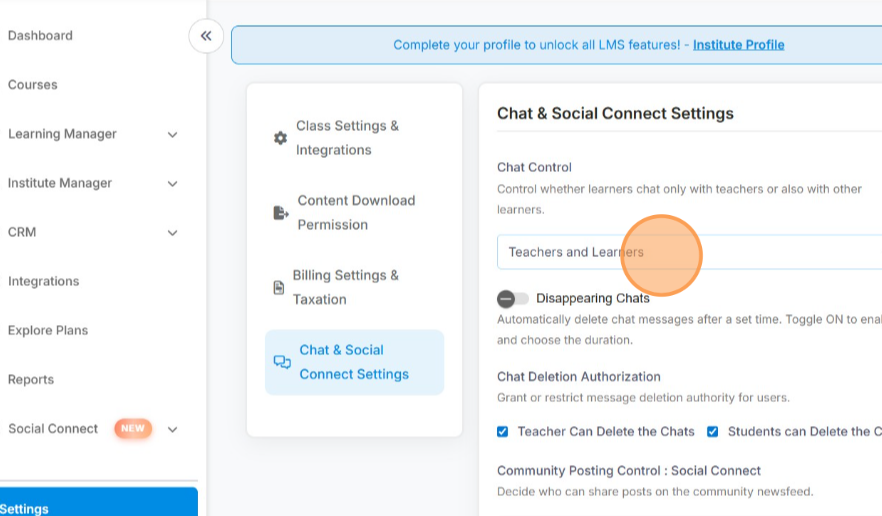Expand the Learning Manager menu chevron

point(172,135)
